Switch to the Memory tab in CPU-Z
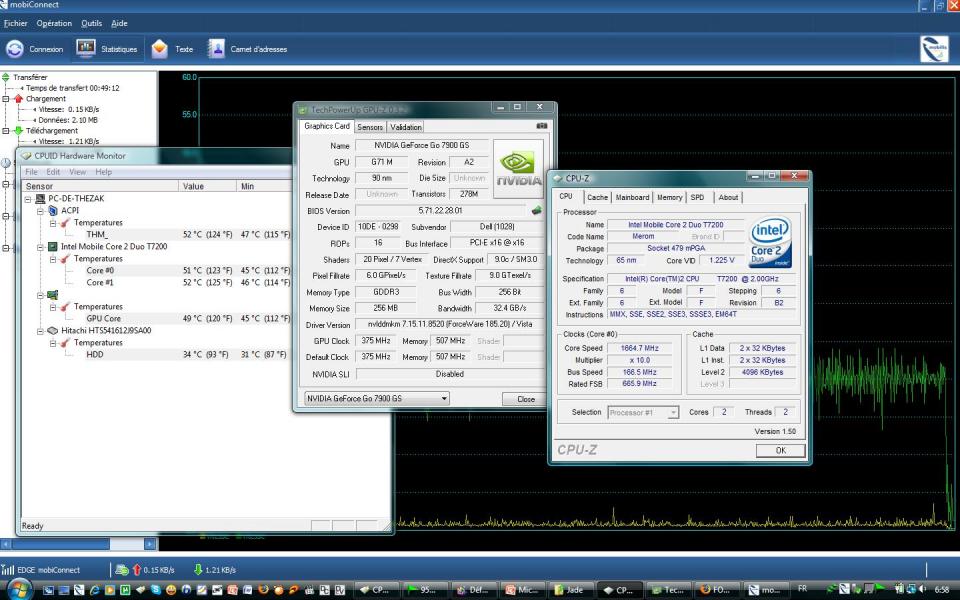The image size is (960, 600). pyautogui.click(x=670, y=197)
